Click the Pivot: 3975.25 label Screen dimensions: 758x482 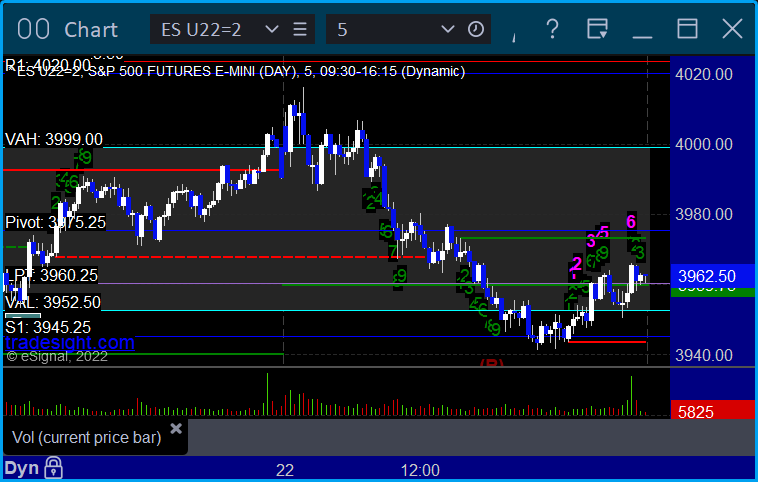click(55, 222)
